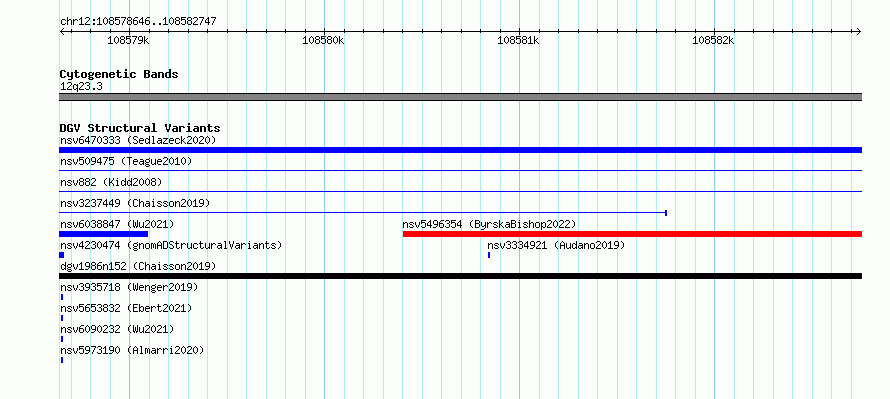Click the 108580k ruler label
The height and width of the screenshot is (399, 890).
(x=324, y=40)
